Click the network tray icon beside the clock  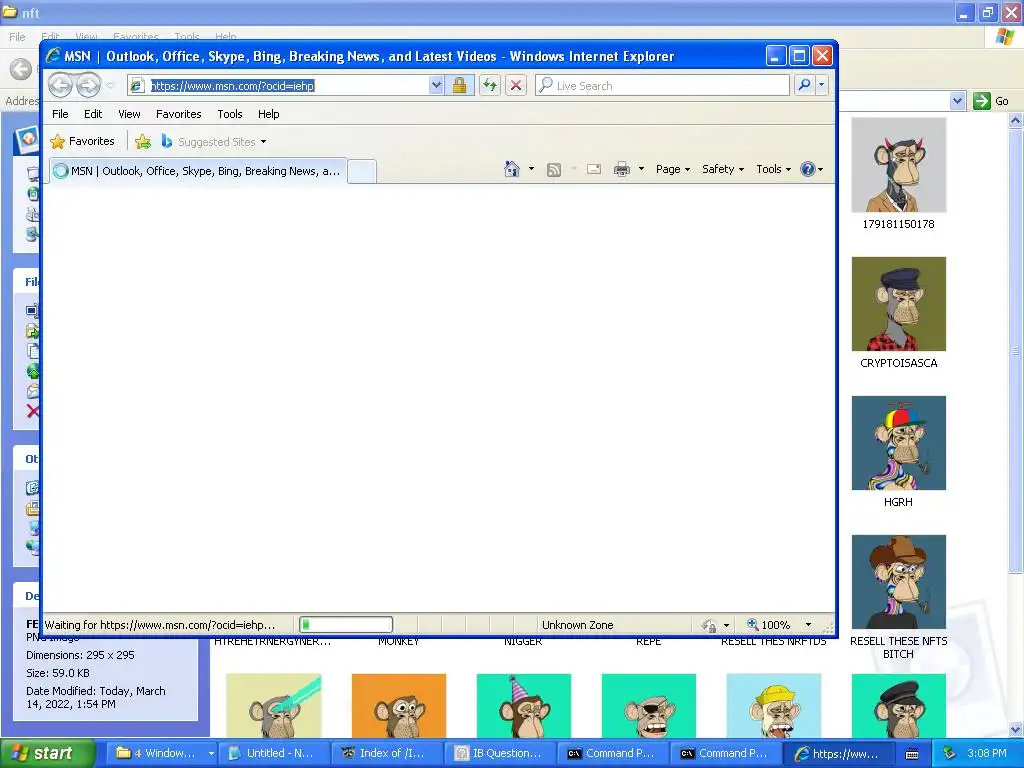949,753
